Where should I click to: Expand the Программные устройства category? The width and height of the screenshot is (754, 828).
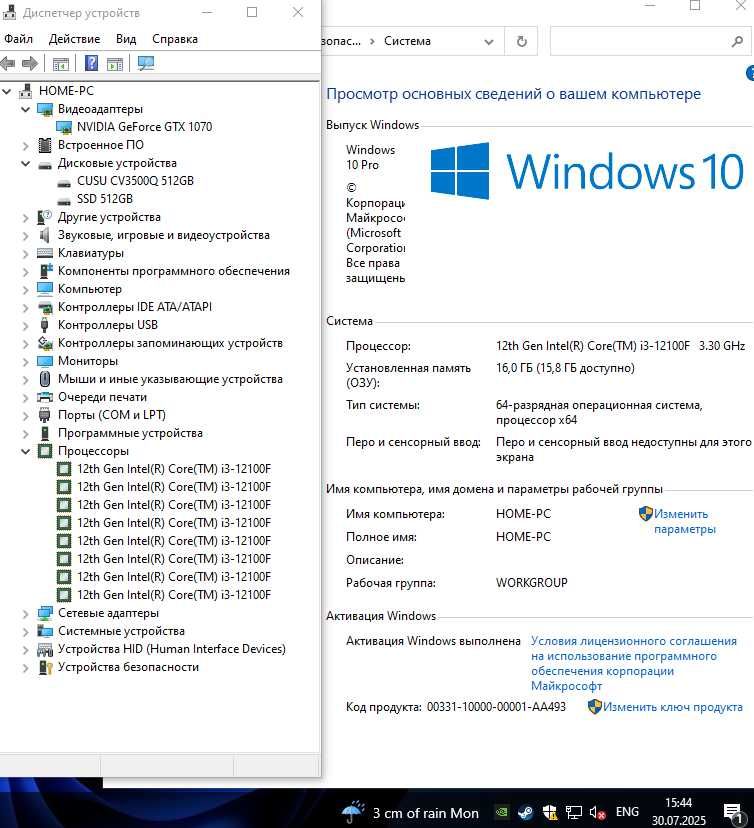pos(25,434)
